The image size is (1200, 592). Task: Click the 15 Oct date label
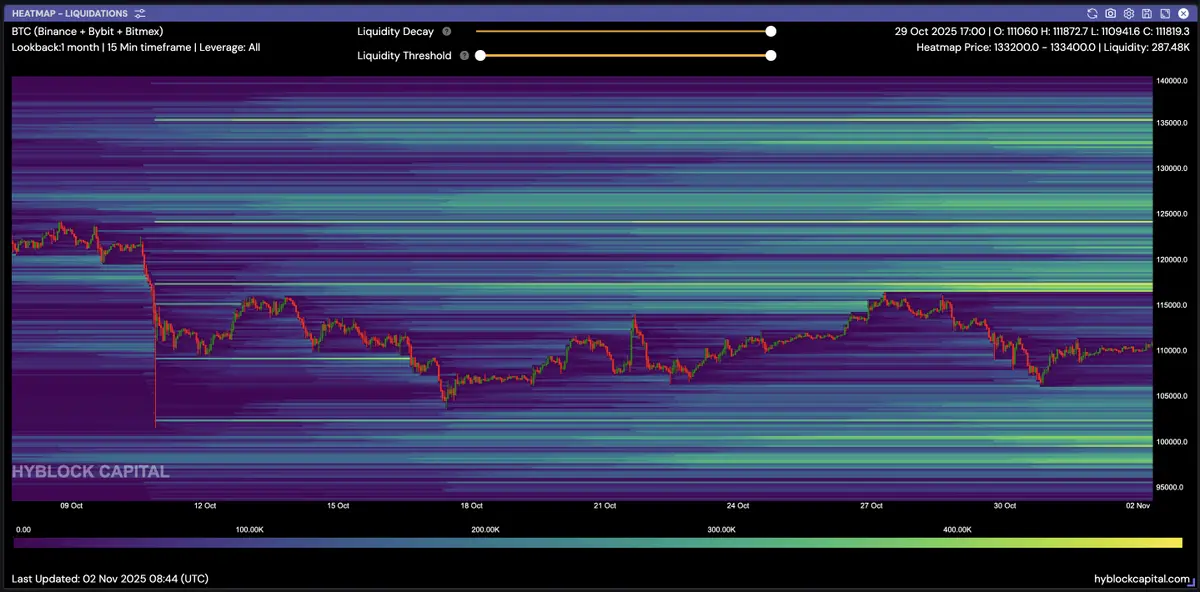point(337,506)
